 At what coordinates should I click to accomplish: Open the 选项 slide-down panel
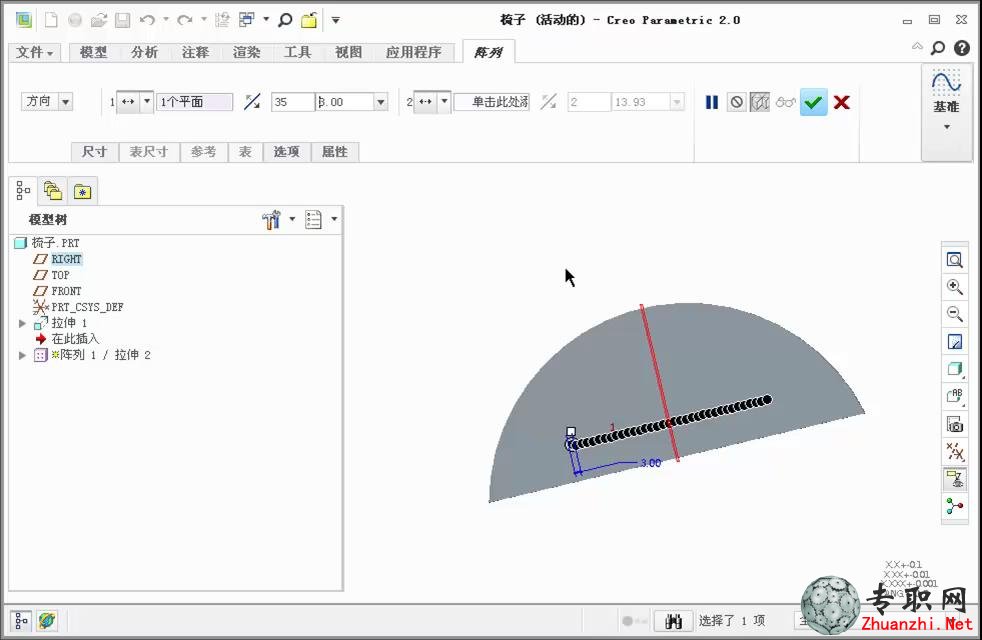(286, 152)
